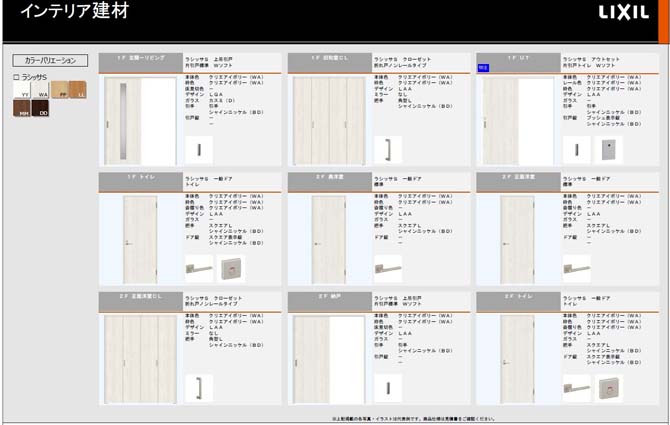The image size is (670, 425).
Task: Toggle the ラシッサS checkbox
Action: coord(16,77)
